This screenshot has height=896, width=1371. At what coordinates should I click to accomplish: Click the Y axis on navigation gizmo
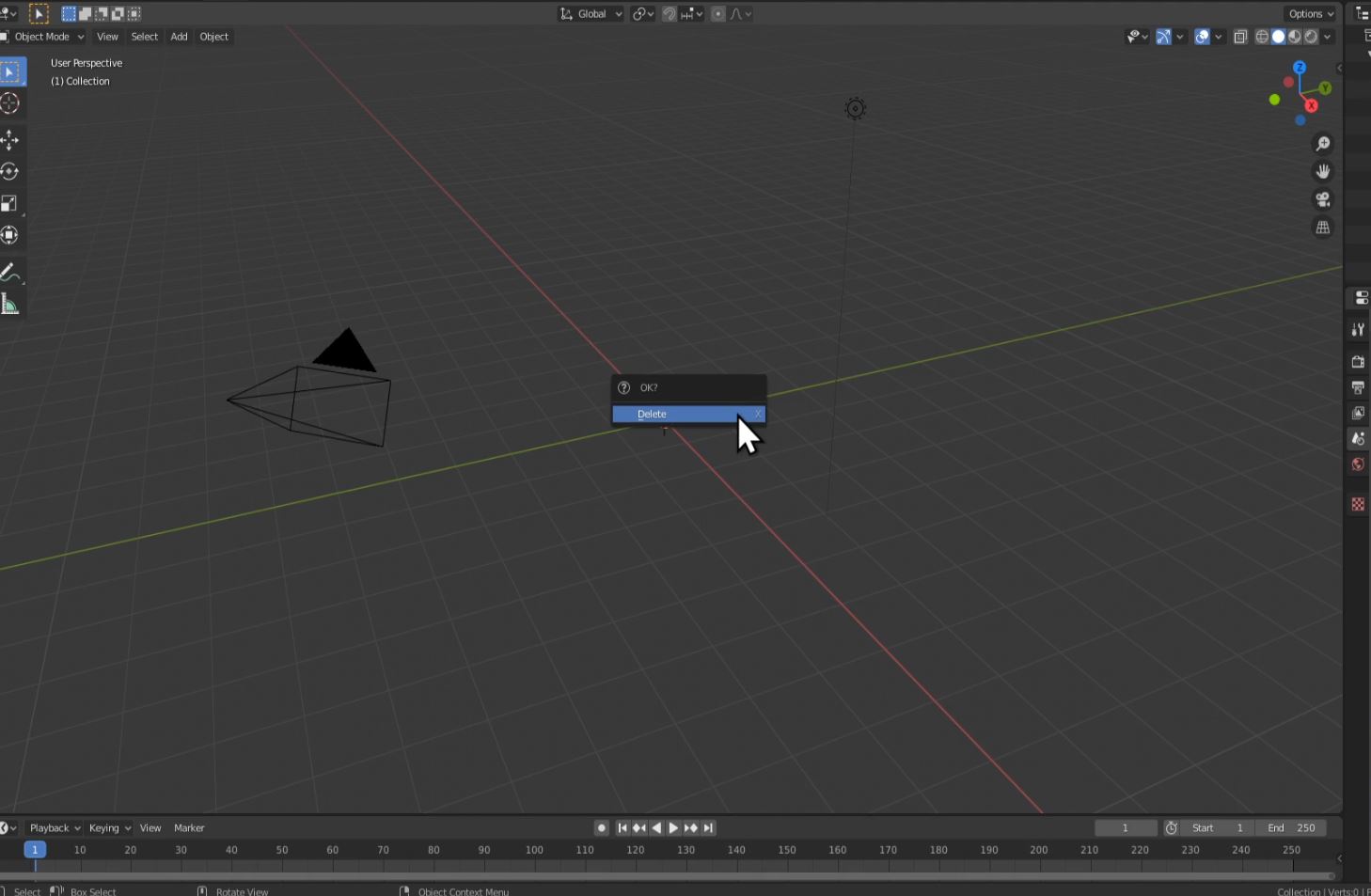click(1325, 88)
